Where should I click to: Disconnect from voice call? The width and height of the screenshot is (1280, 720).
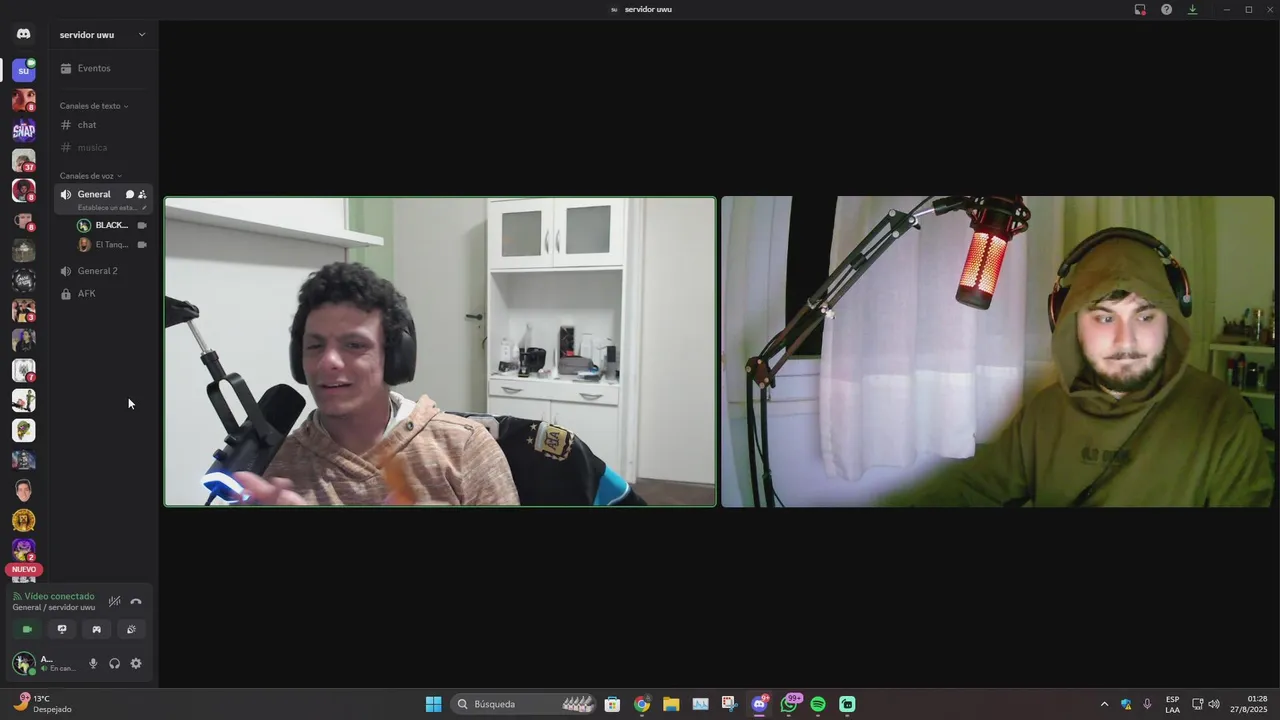[x=136, y=601]
